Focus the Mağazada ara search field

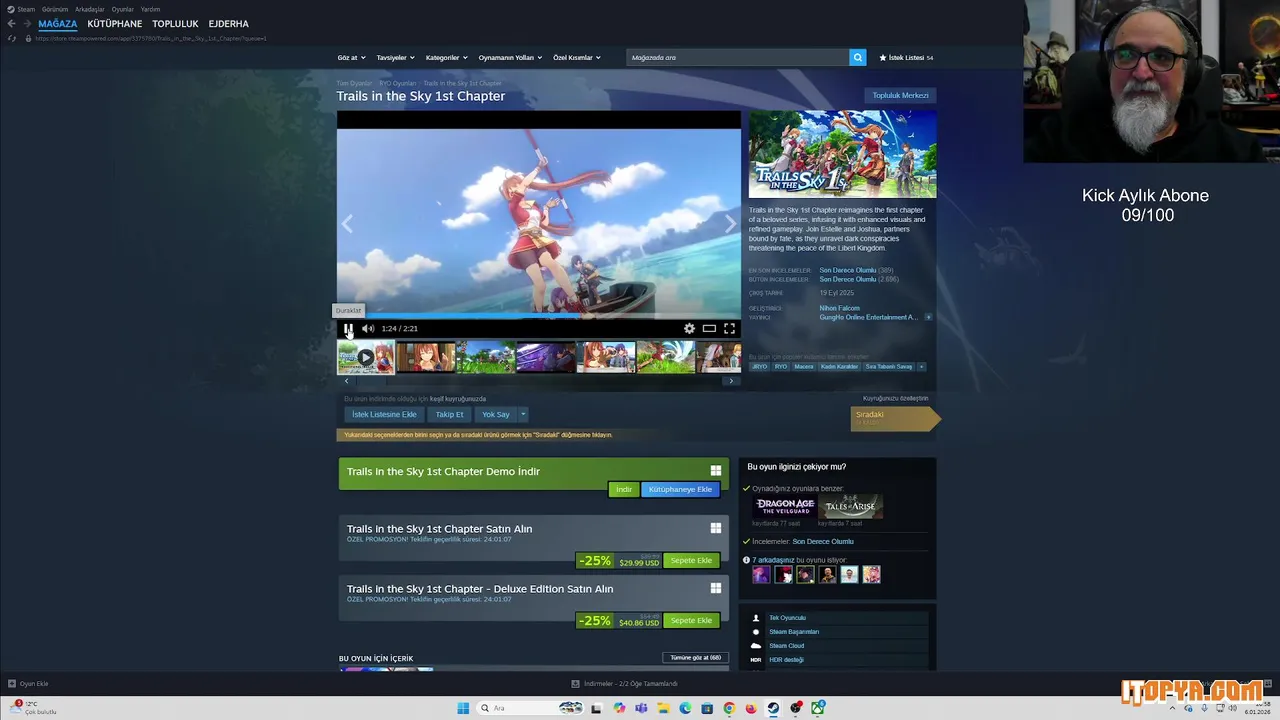(738, 58)
